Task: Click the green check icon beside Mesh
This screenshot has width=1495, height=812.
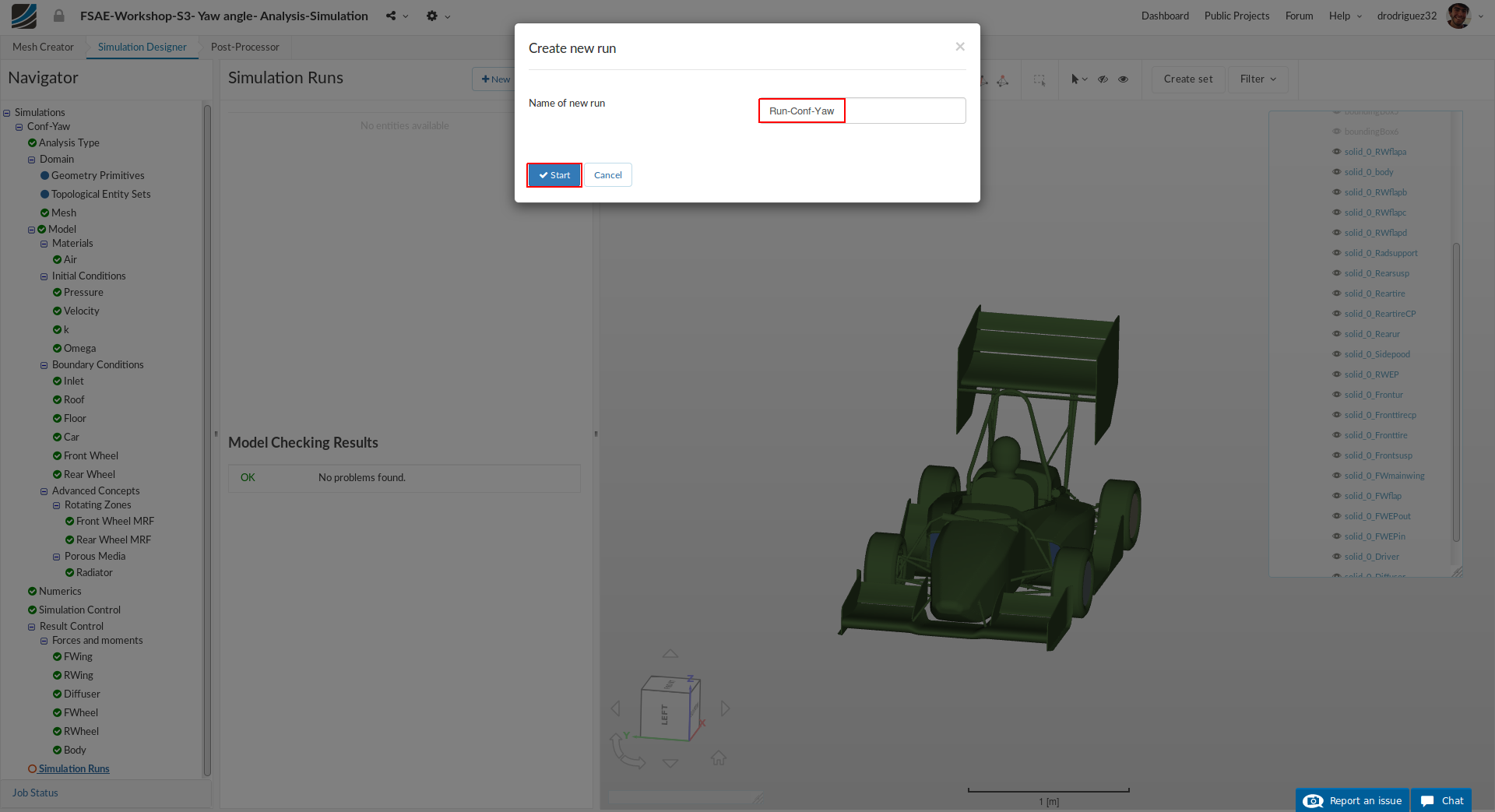Action: (x=44, y=213)
